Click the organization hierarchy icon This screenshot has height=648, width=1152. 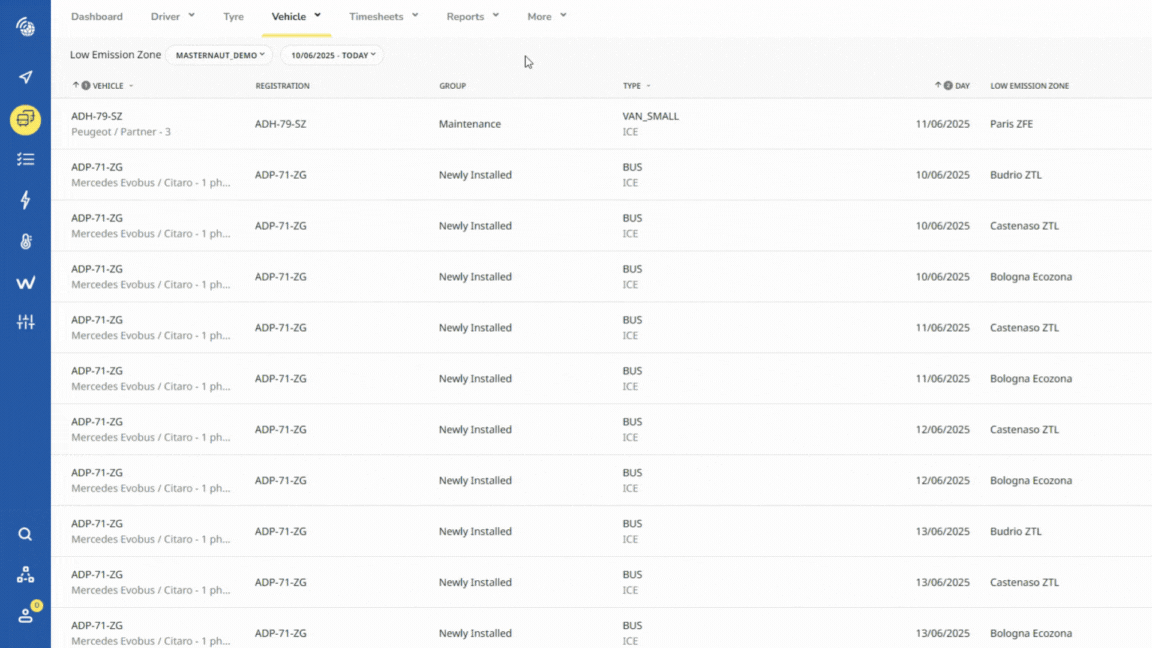[x=25, y=575]
